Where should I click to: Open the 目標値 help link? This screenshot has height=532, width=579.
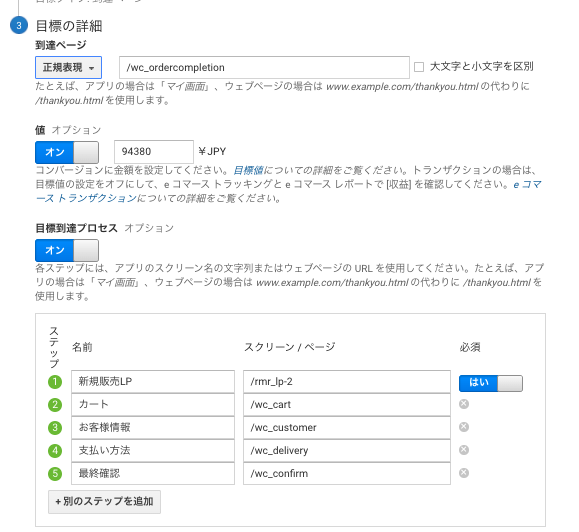(248, 170)
